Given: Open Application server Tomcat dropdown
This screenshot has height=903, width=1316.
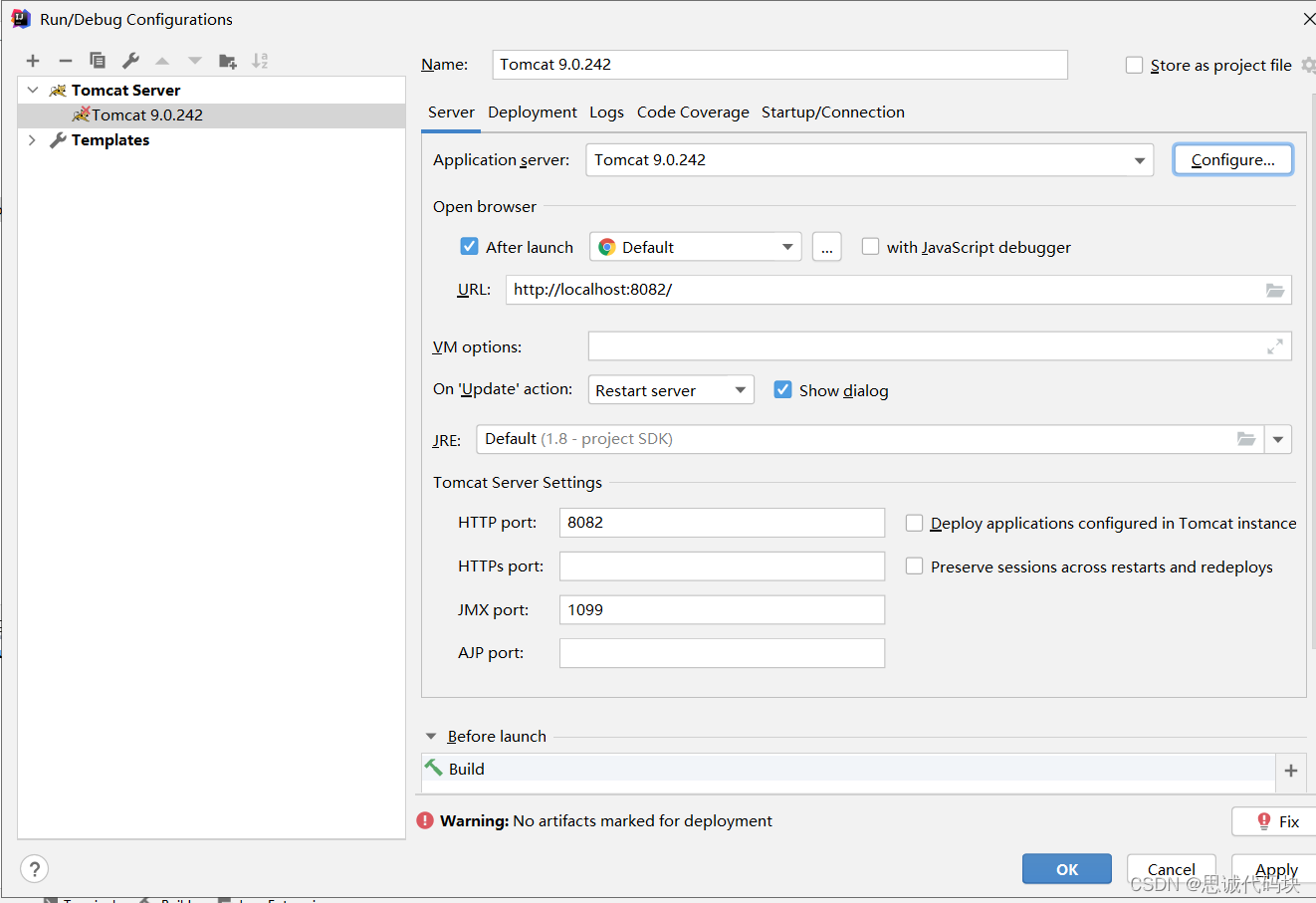Looking at the screenshot, I should [x=869, y=160].
